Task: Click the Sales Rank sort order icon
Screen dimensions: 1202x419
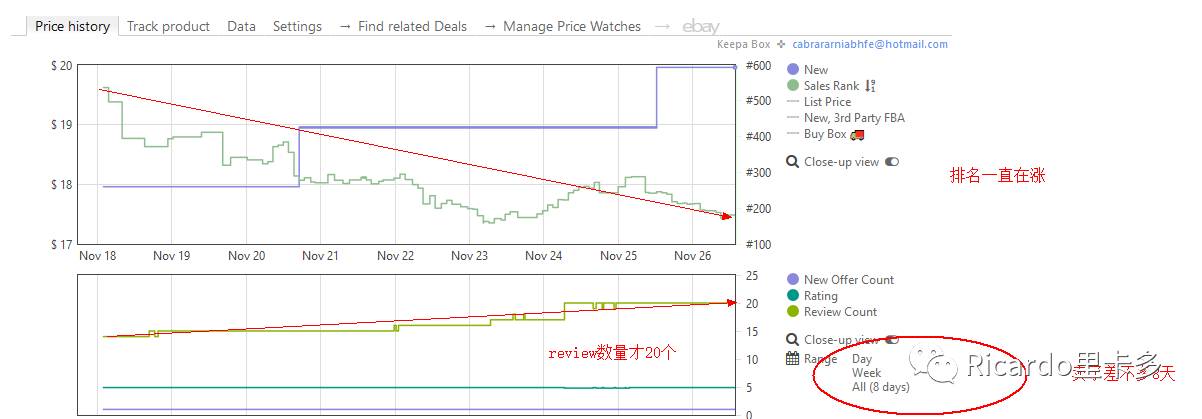Action: [x=870, y=86]
